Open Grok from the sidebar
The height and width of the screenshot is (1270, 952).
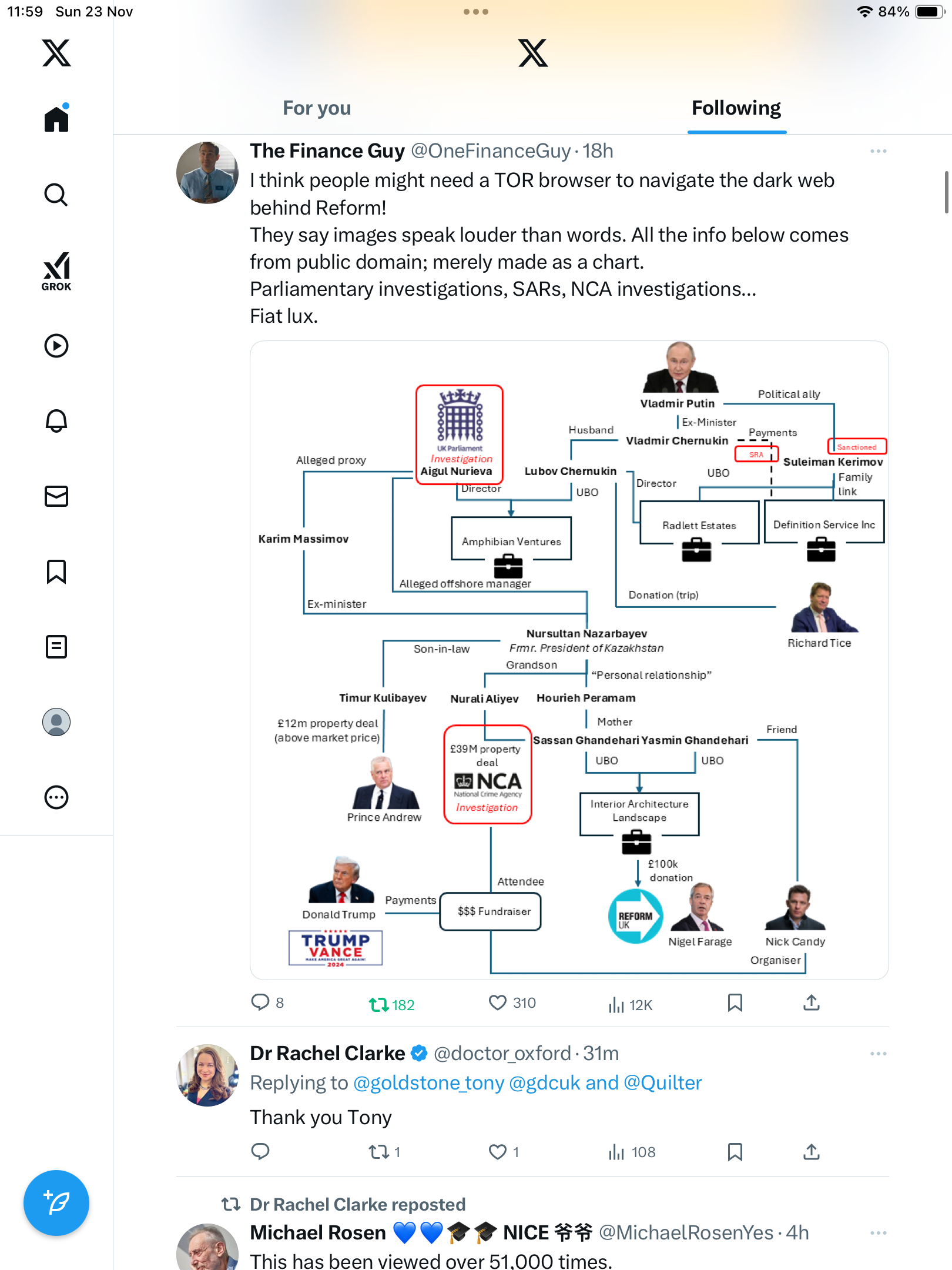tap(56, 271)
